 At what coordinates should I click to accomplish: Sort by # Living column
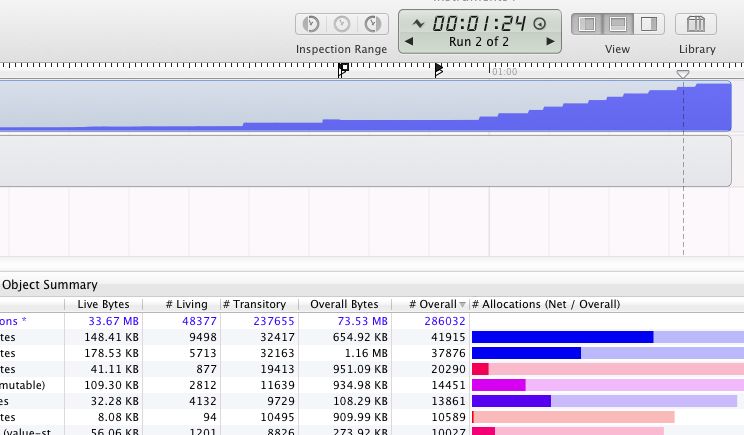182,304
